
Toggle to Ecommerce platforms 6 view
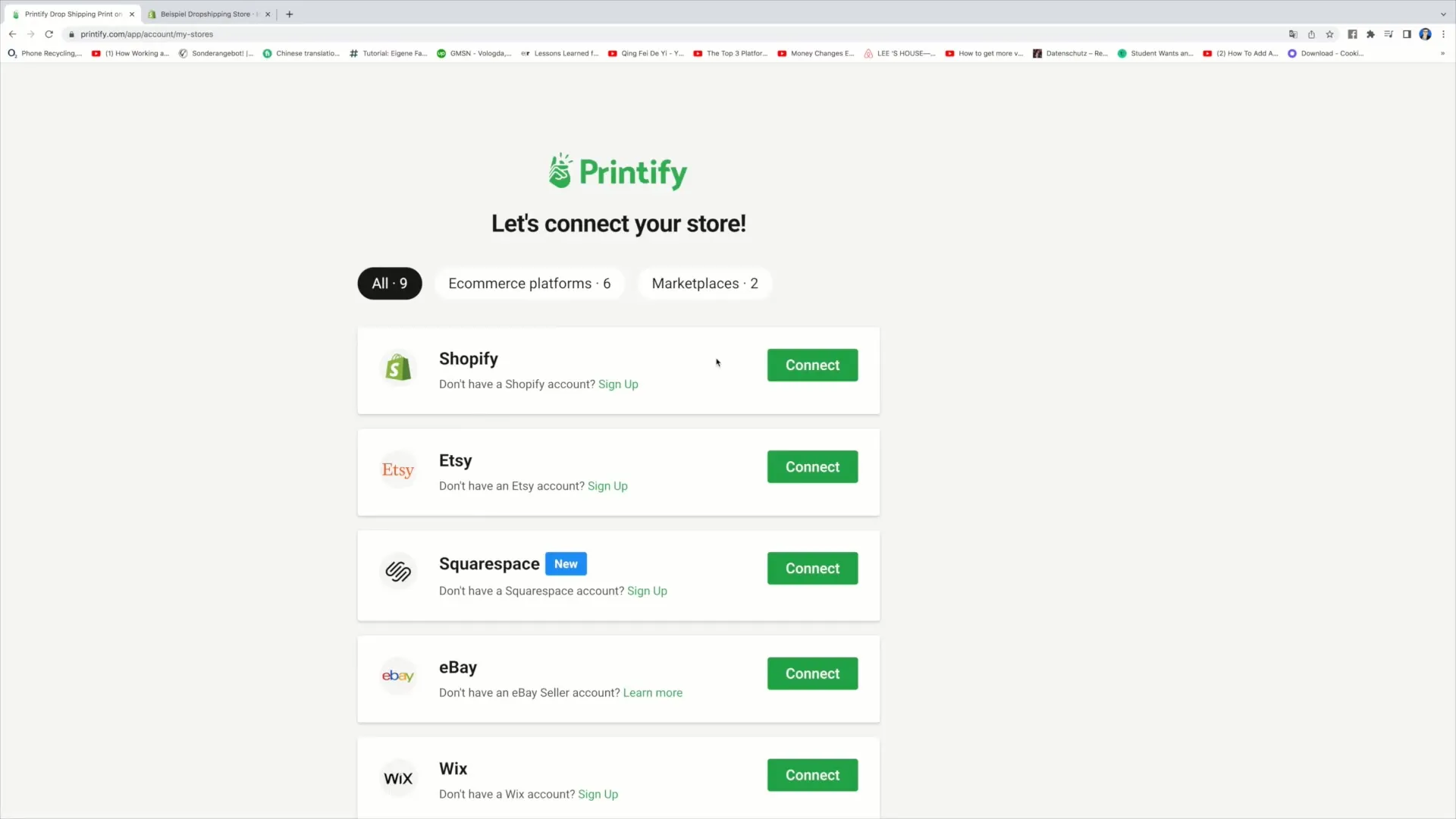point(529,283)
